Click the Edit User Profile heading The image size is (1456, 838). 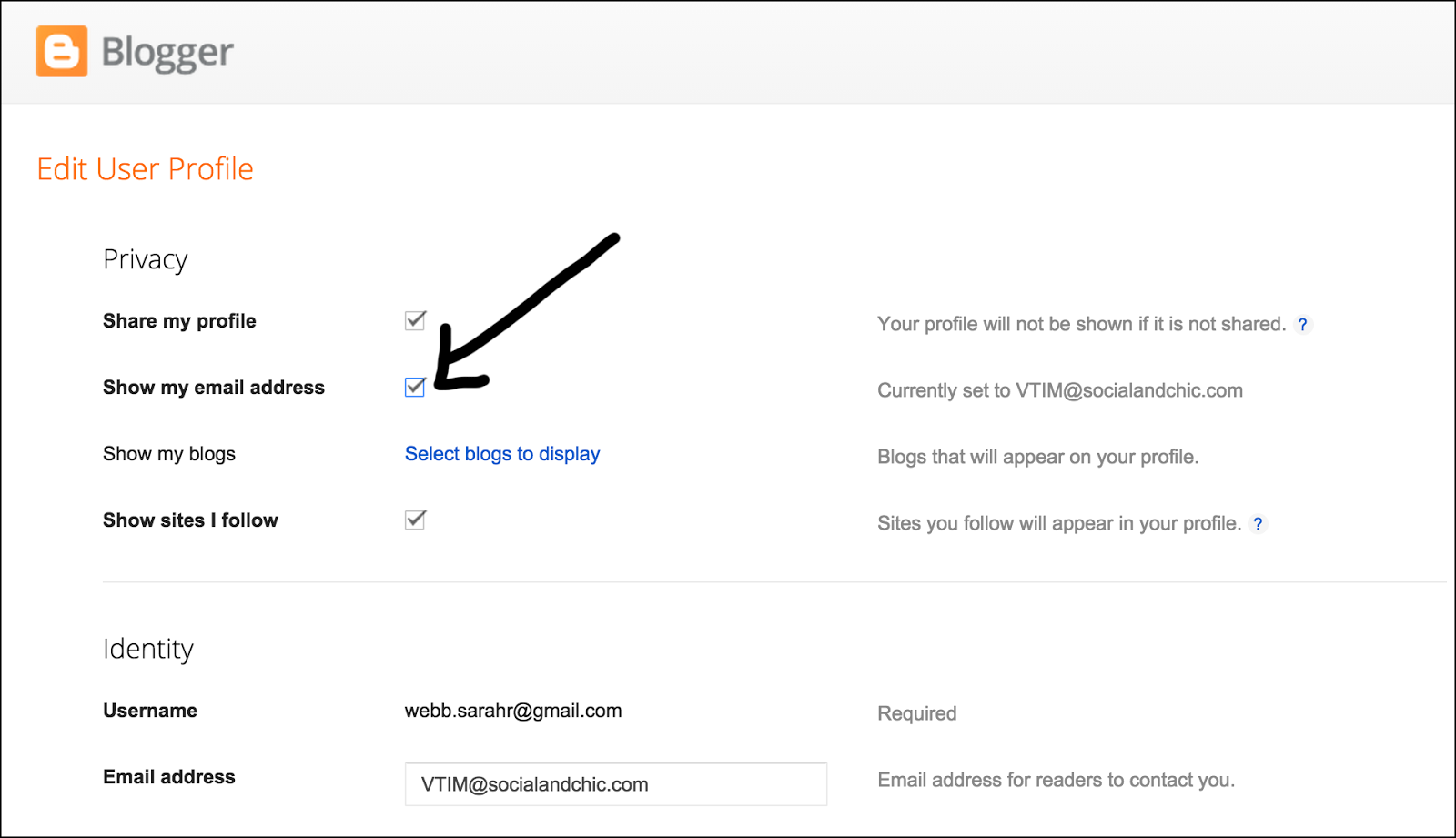145,168
